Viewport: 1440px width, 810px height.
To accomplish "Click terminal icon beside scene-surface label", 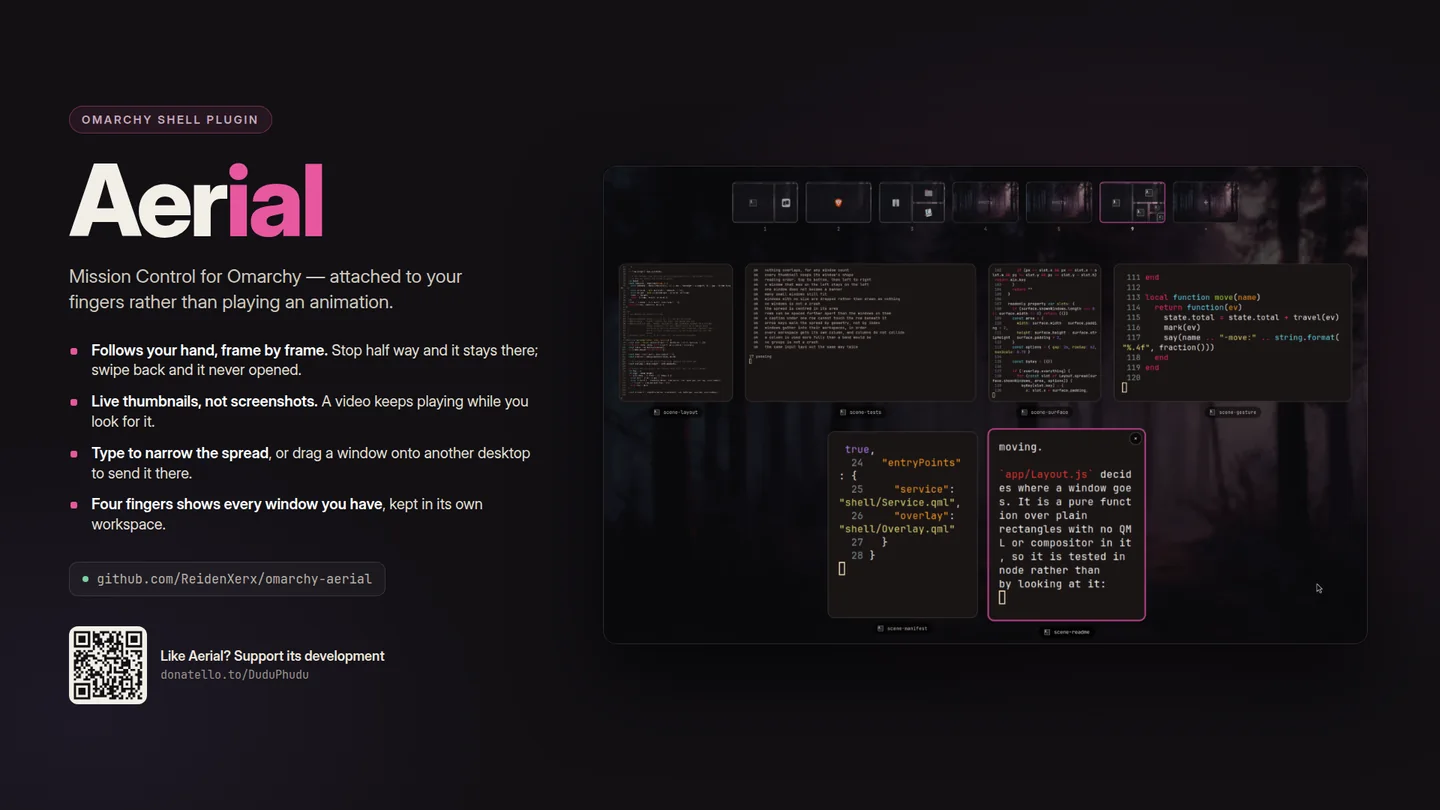I will 1024,412.
